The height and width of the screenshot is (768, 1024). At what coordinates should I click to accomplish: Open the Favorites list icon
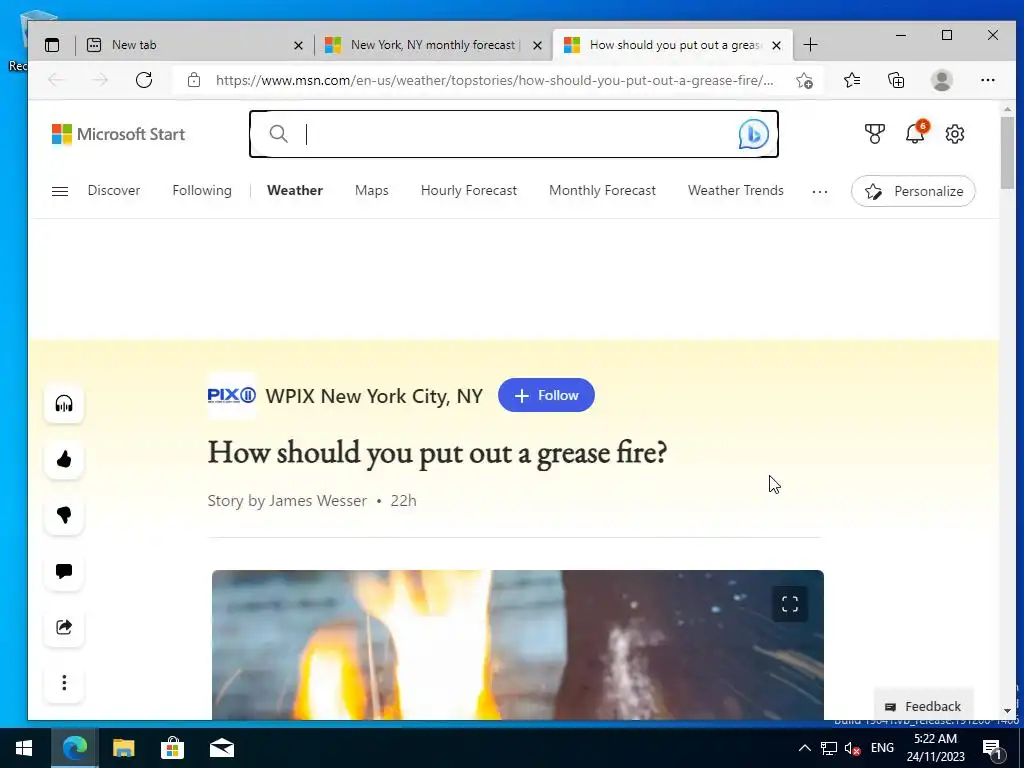tap(852, 80)
